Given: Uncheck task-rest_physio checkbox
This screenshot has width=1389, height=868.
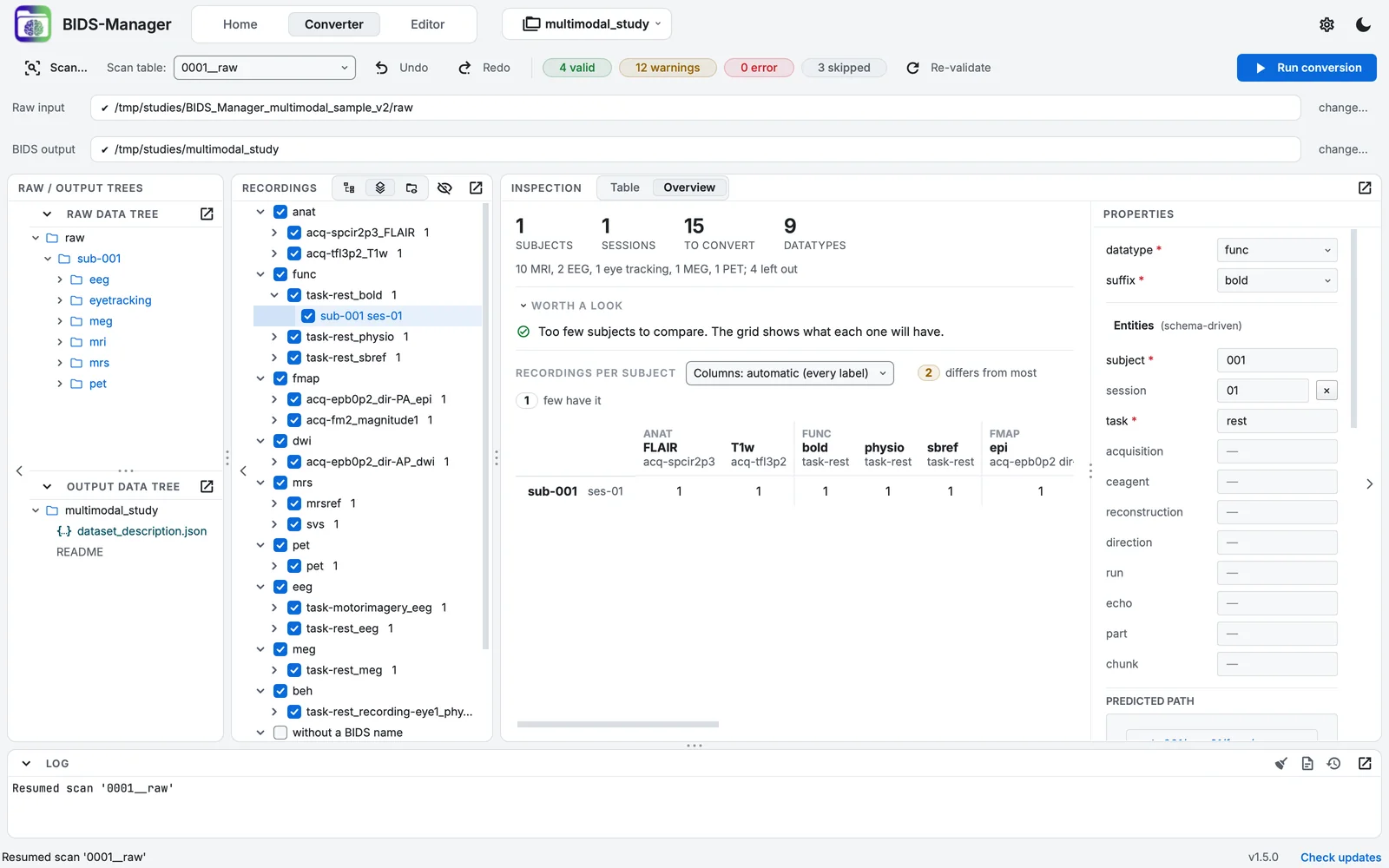Looking at the screenshot, I should pos(294,337).
